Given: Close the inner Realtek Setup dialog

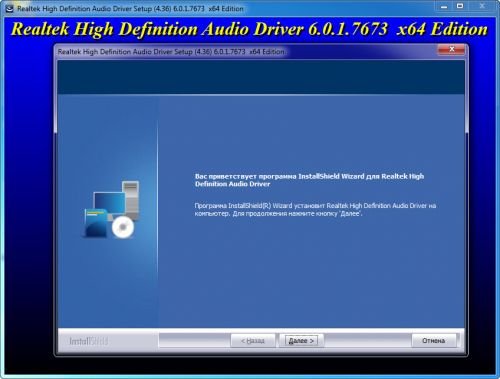Looking at the screenshot, I should pyautogui.click(x=451, y=50).
